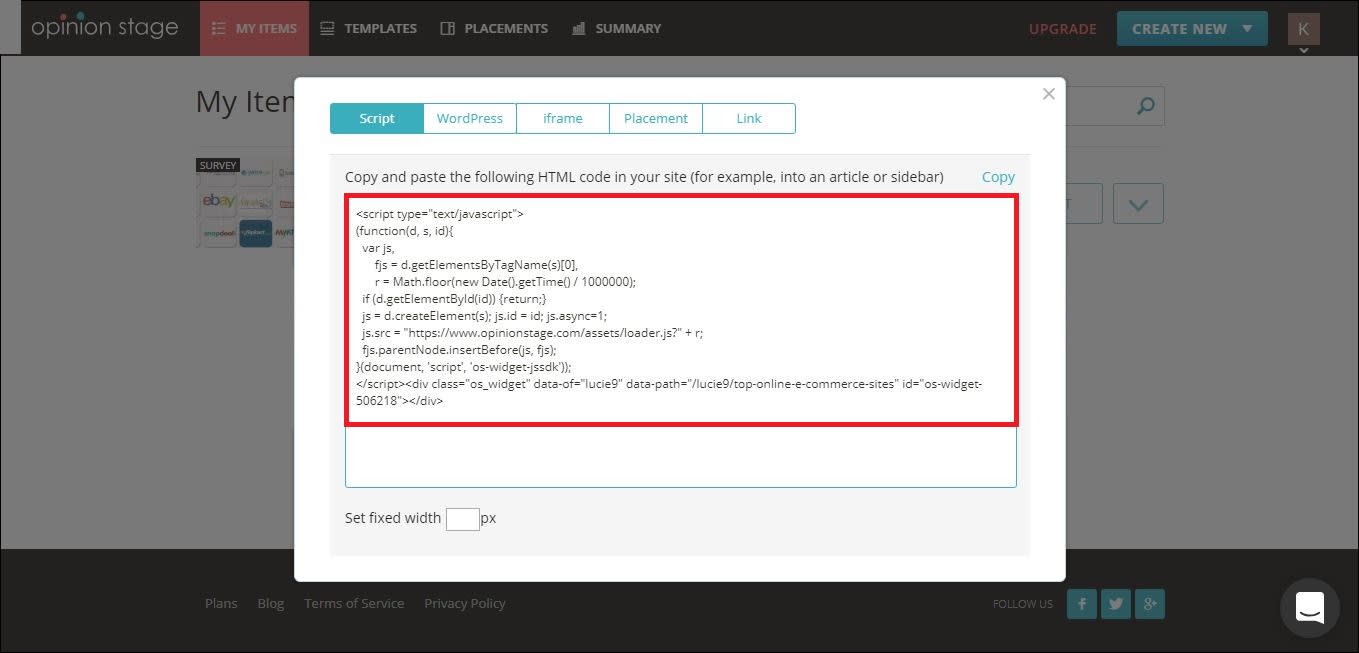Viewport: 1359px width, 653px height.
Task: Open the K account menu
Action: (x=1303, y=28)
